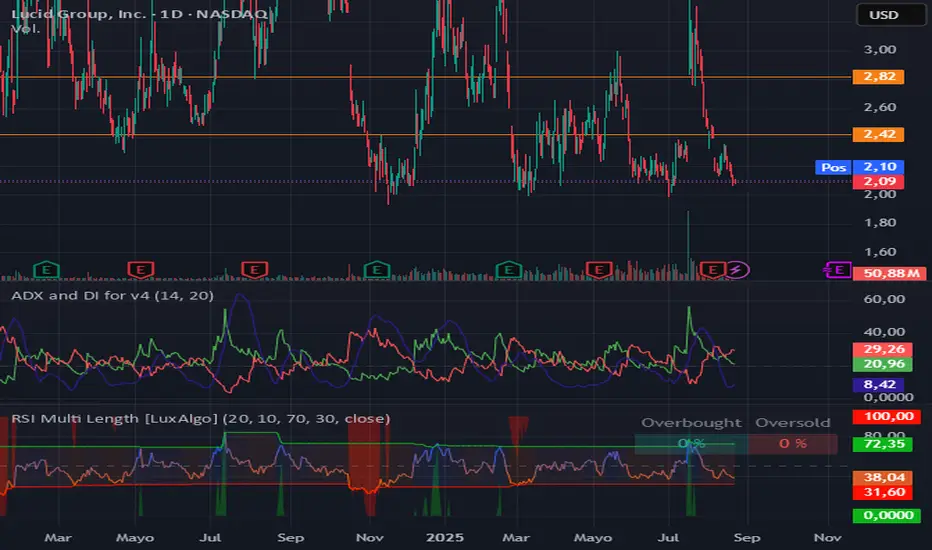Click the green 72,35 RSI value label
Viewport: 932px width, 550px height.
883,444
